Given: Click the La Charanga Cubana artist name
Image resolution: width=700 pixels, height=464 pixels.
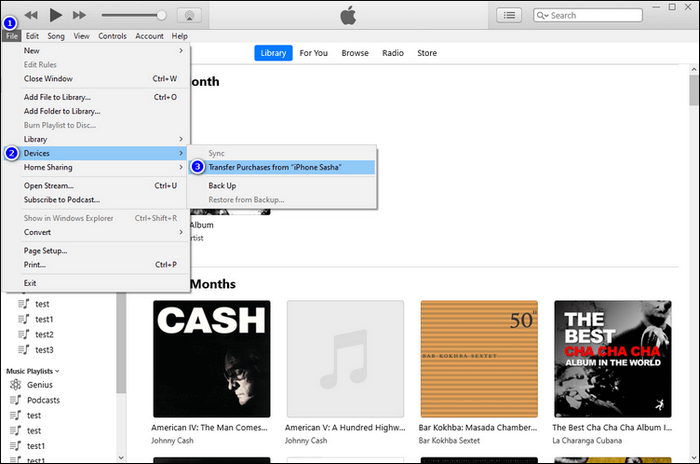Looking at the screenshot, I should click(x=587, y=441).
